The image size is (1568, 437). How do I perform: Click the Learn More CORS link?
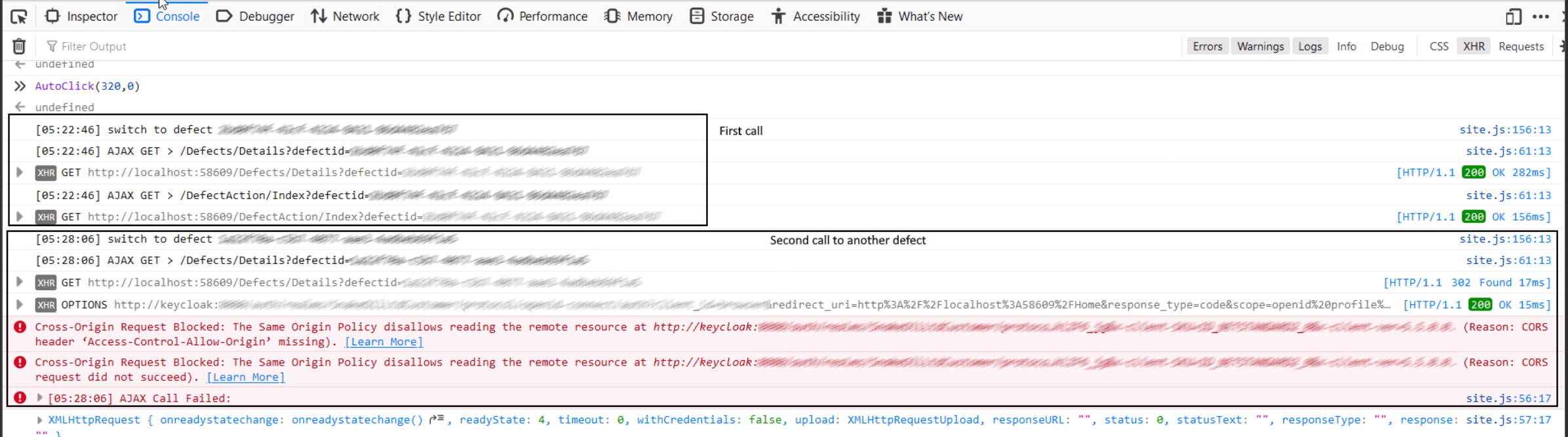382,341
